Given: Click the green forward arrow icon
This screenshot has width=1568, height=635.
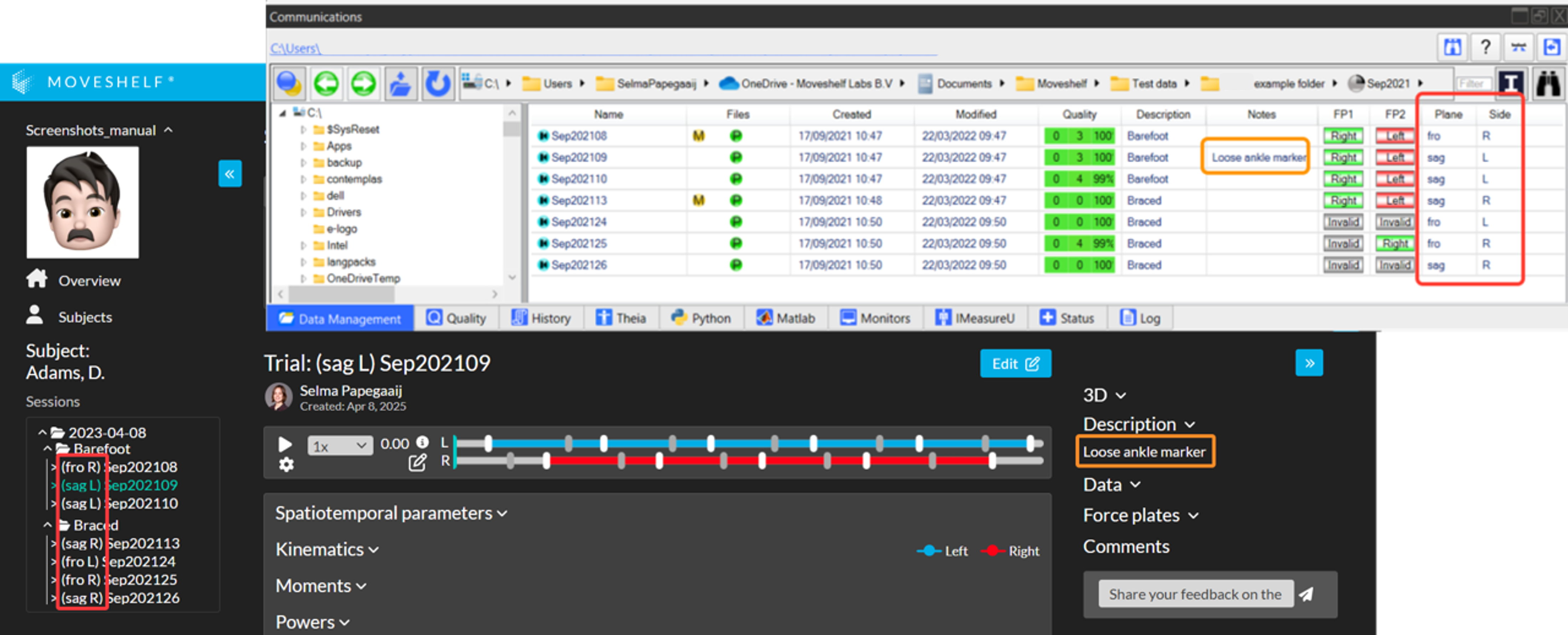Looking at the screenshot, I should pyautogui.click(x=363, y=83).
